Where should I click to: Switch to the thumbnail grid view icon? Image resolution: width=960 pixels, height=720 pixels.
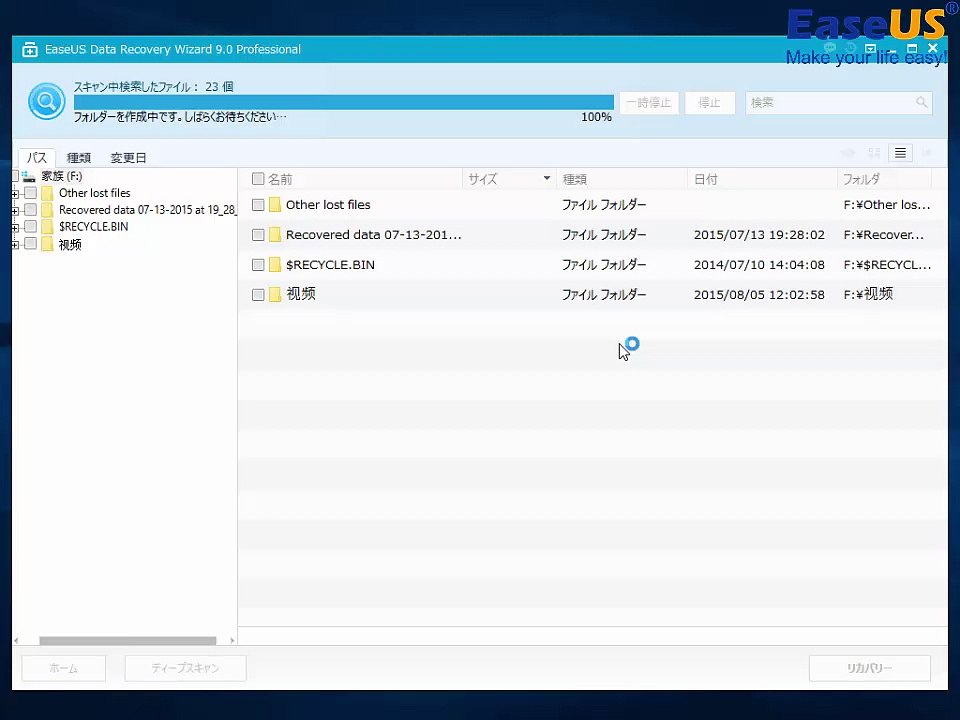pyautogui.click(x=874, y=152)
